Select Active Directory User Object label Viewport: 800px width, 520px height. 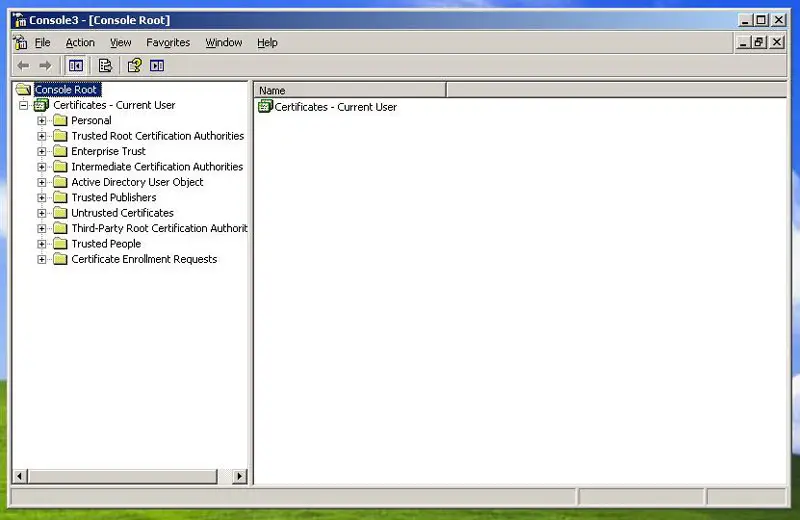[137, 182]
